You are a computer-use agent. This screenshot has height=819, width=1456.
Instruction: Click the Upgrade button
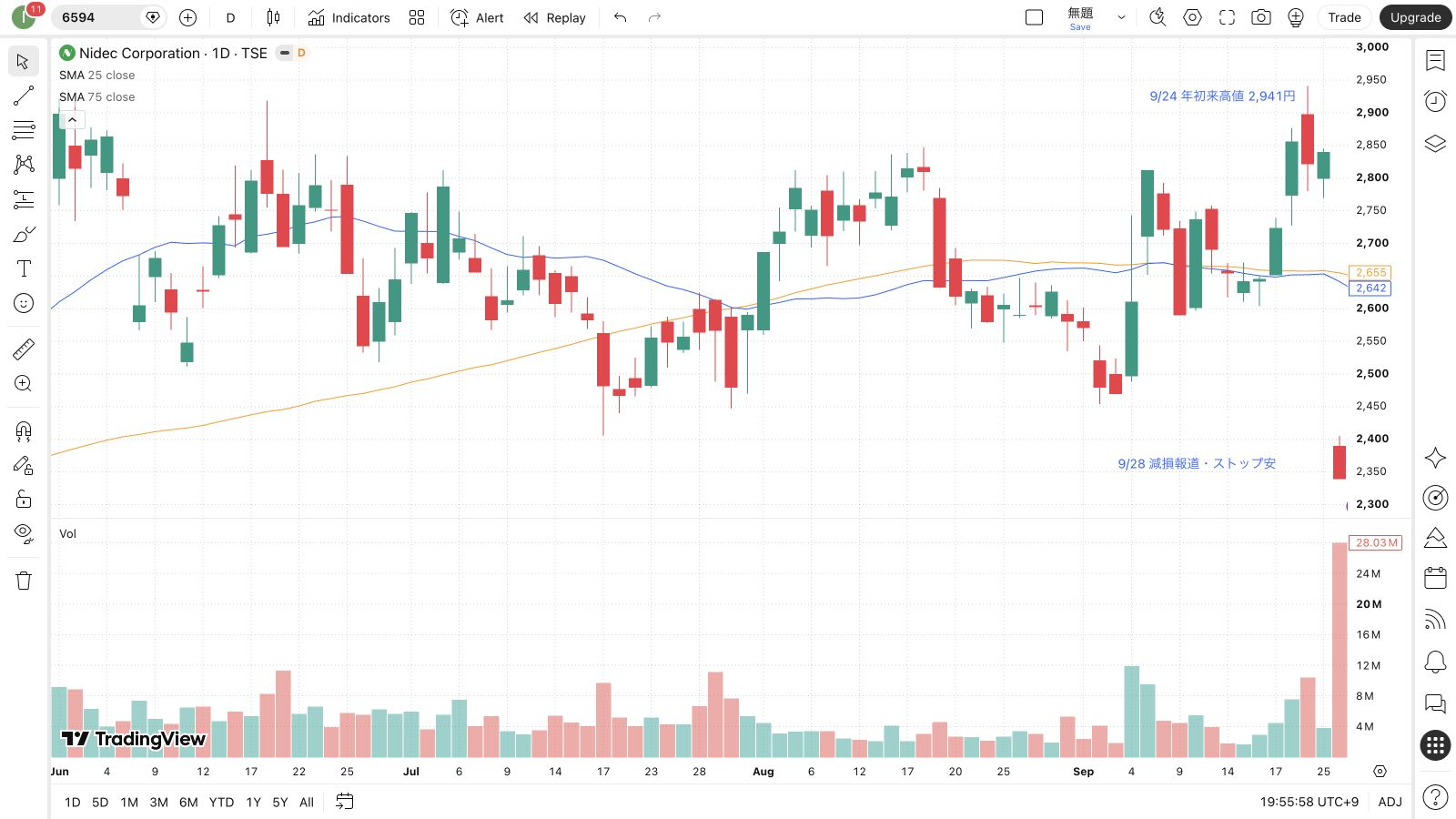1415,17
